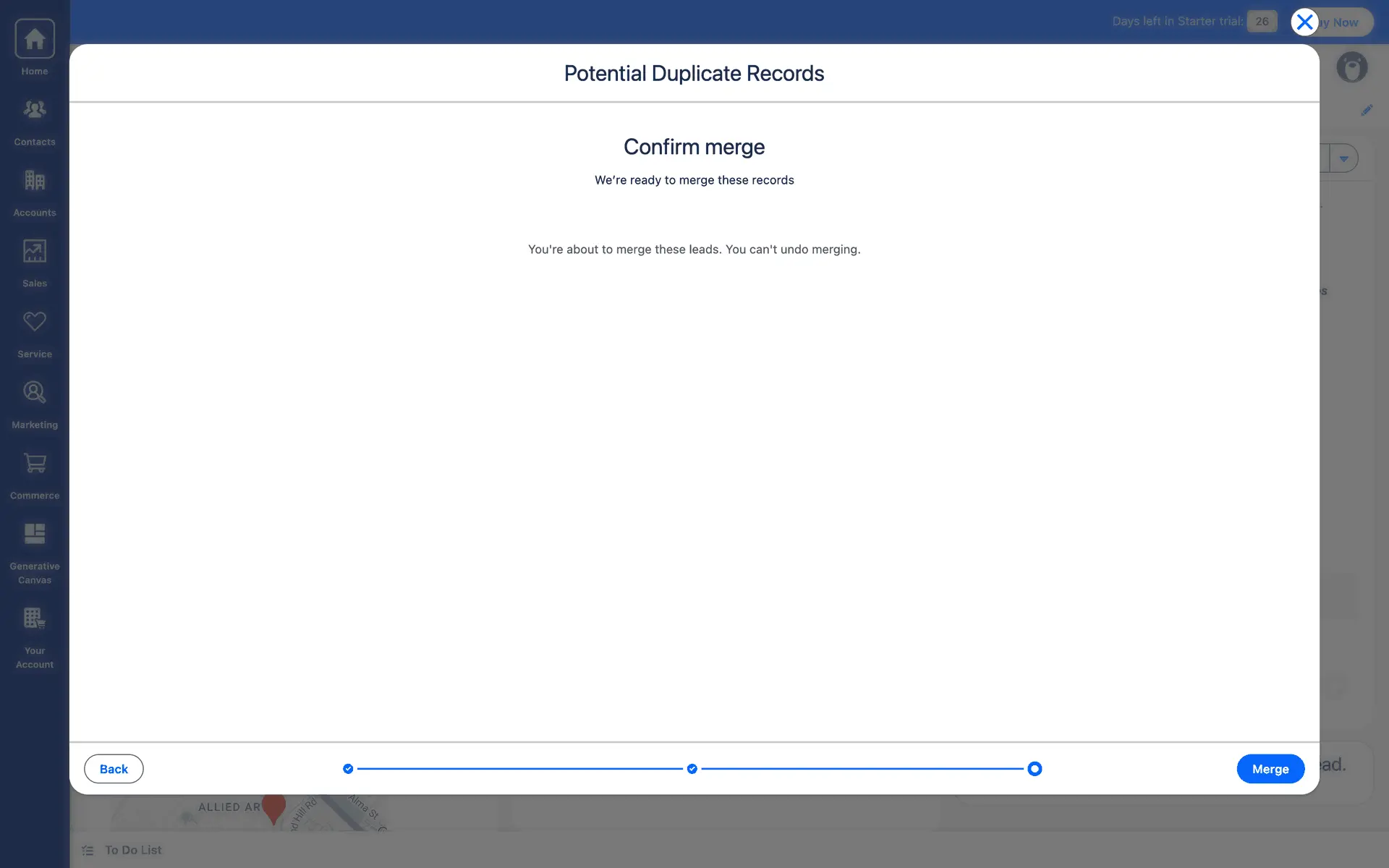1389x868 pixels.
Task: Click the pencil edit icon
Action: point(1366,111)
